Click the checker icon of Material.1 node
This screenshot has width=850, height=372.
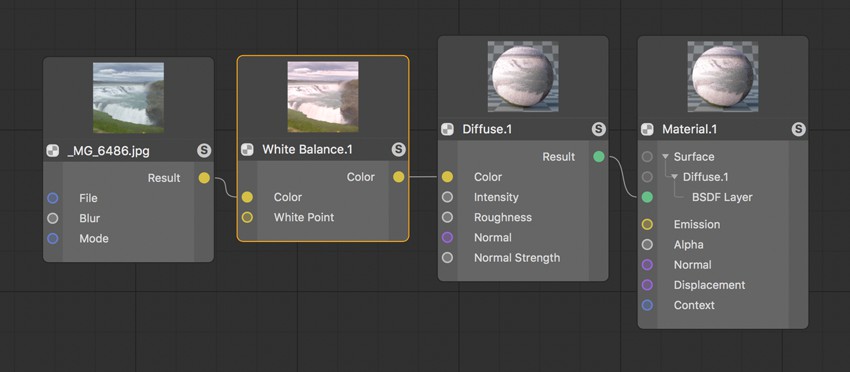tap(647, 129)
